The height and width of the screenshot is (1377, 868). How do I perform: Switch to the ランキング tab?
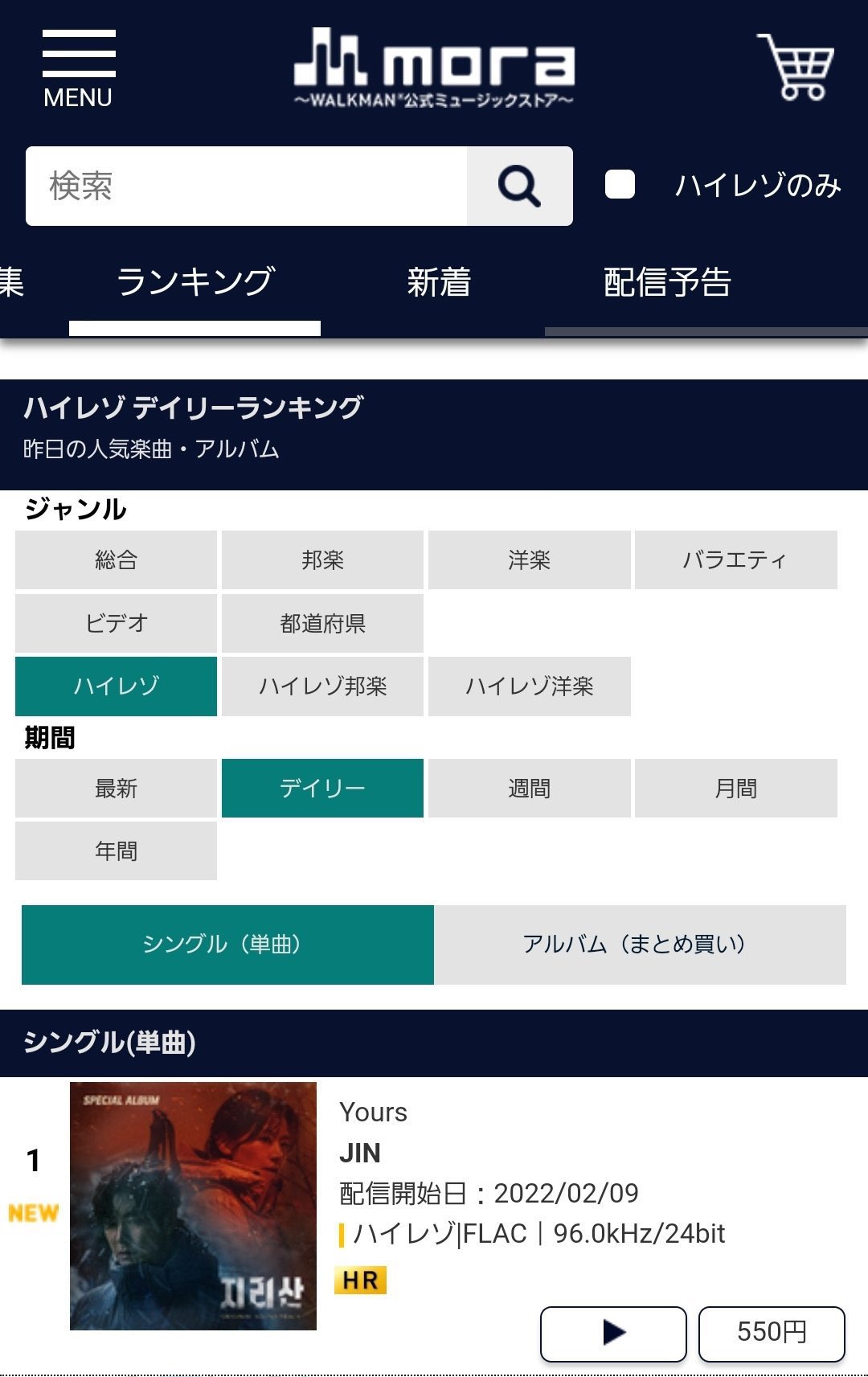pyautogui.click(x=195, y=281)
